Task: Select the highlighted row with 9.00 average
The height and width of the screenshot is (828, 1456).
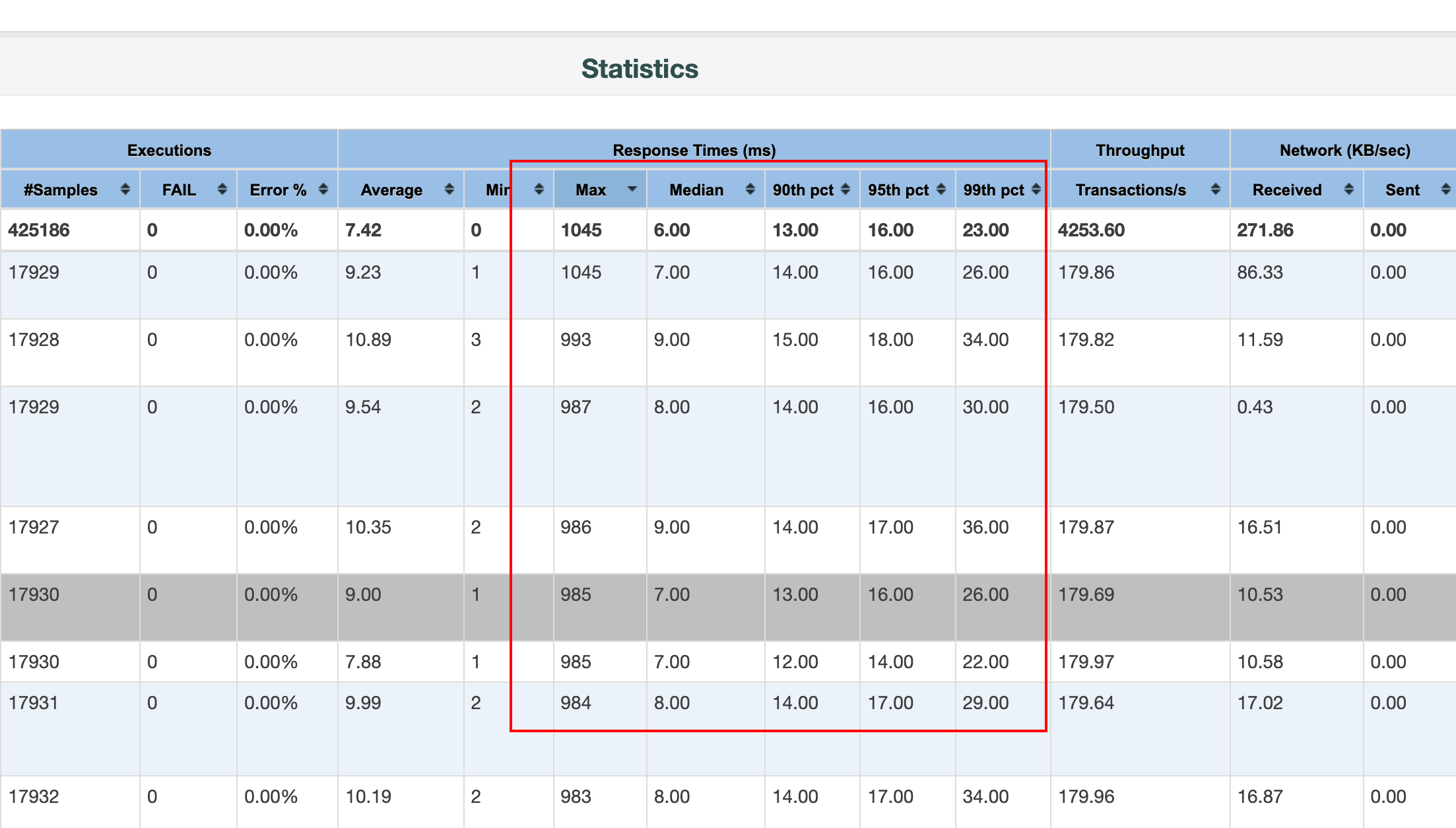Action: [363, 595]
